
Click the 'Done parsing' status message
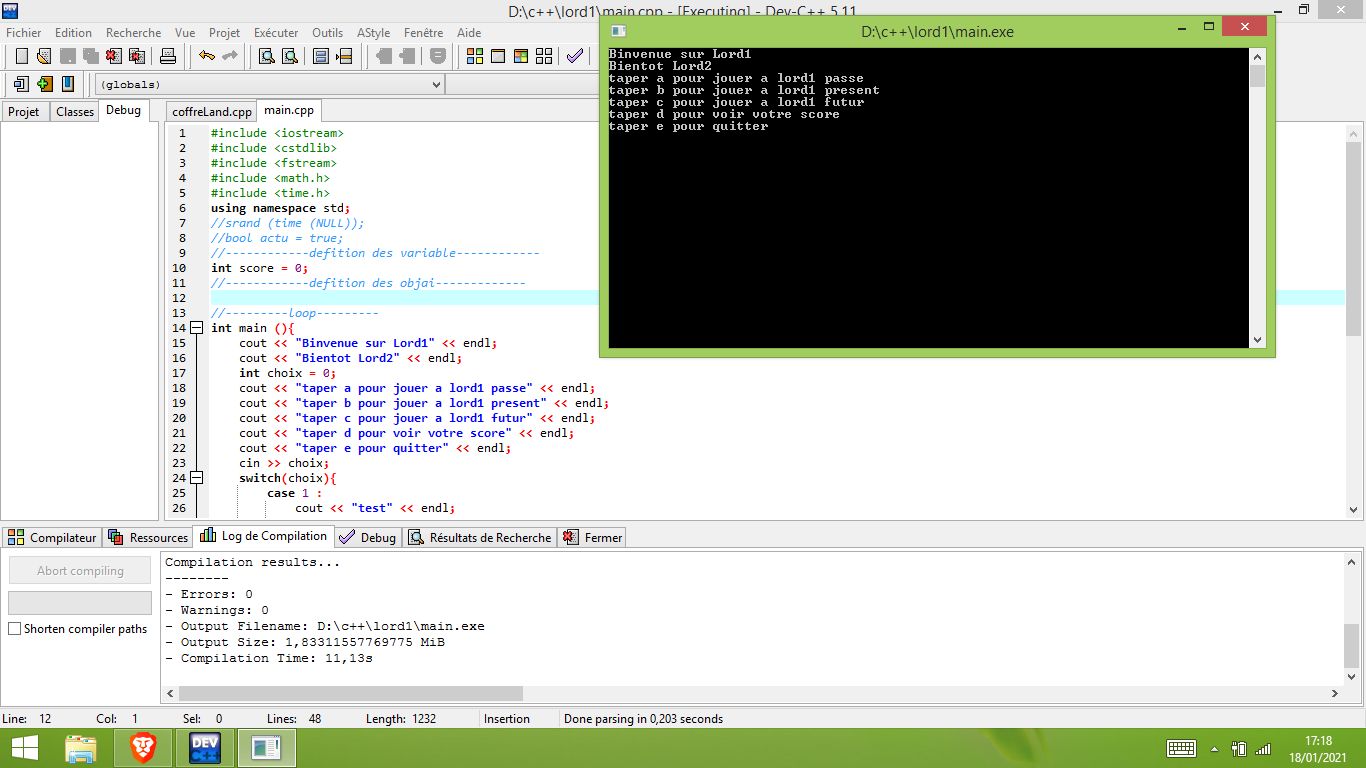pyautogui.click(x=643, y=718)
